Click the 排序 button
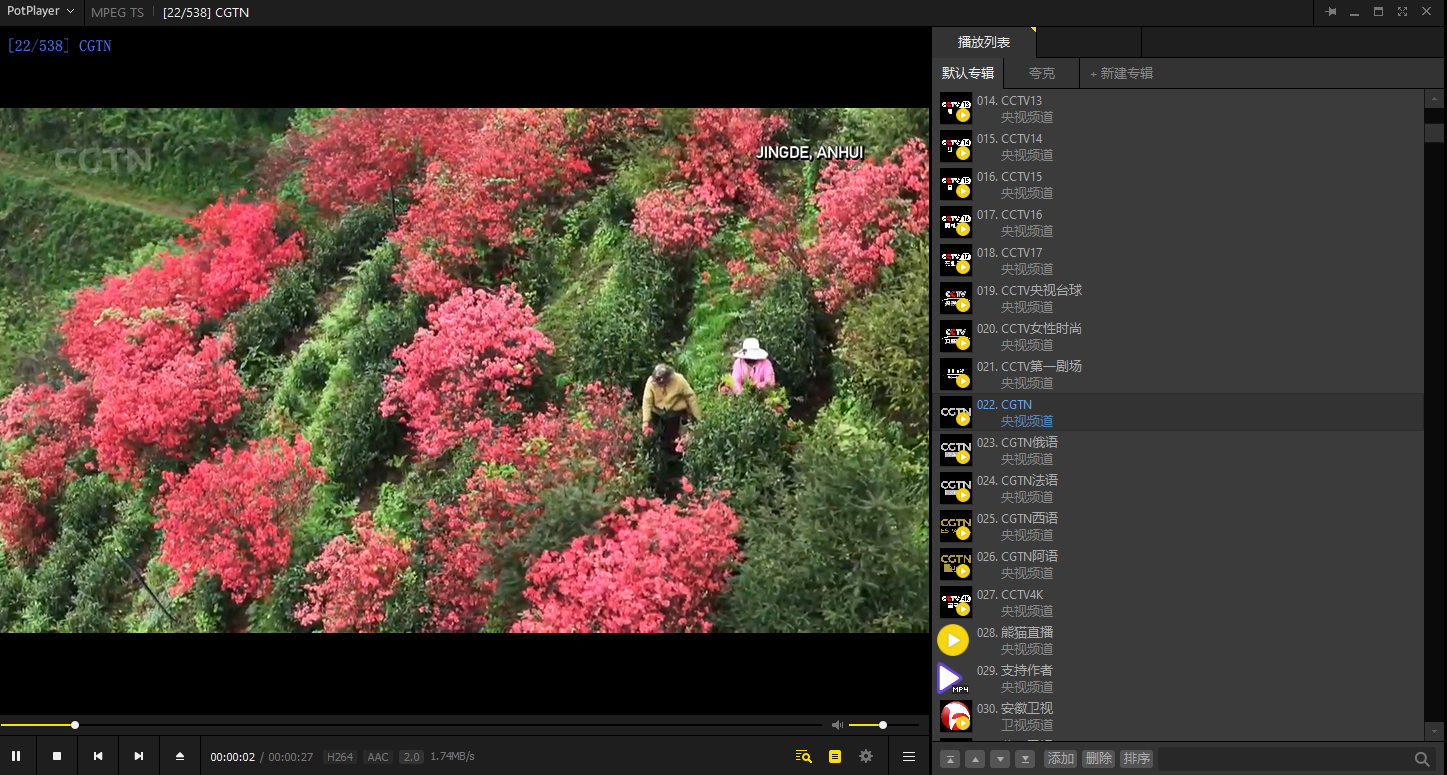The height and width of the screenshot is (775, 1447). [x=1137, y=759]
